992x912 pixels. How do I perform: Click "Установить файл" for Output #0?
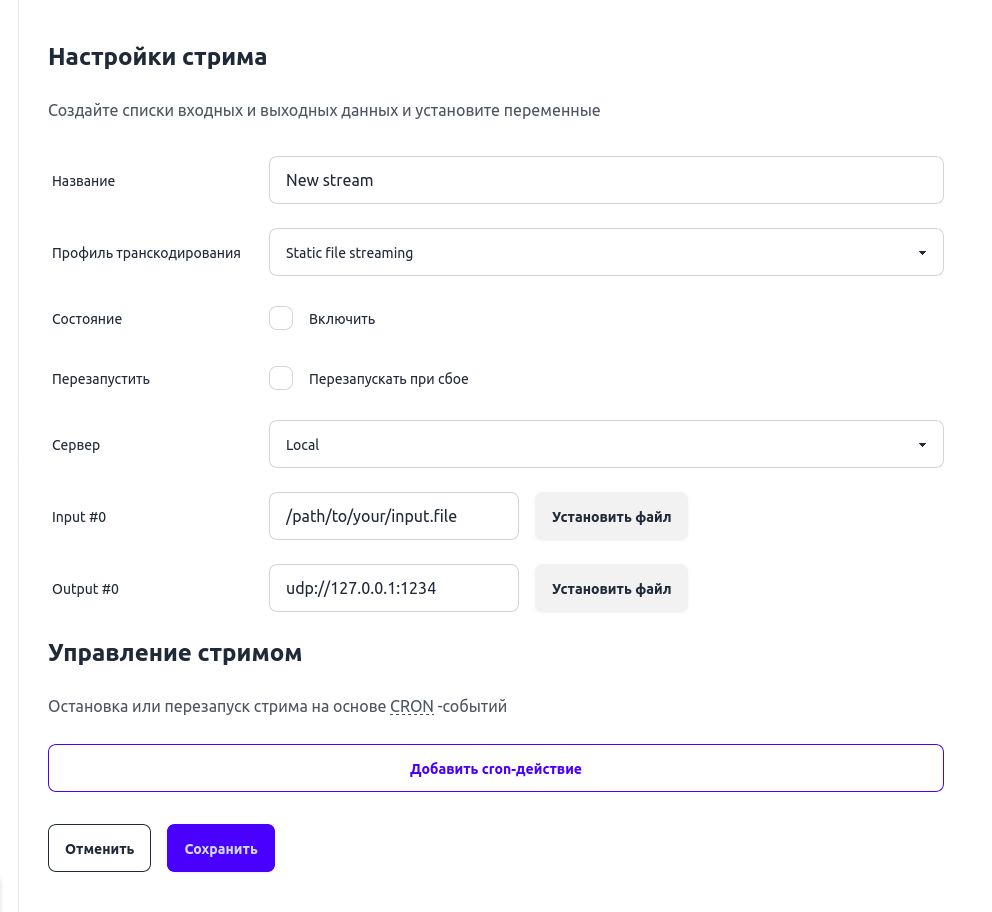611,588
